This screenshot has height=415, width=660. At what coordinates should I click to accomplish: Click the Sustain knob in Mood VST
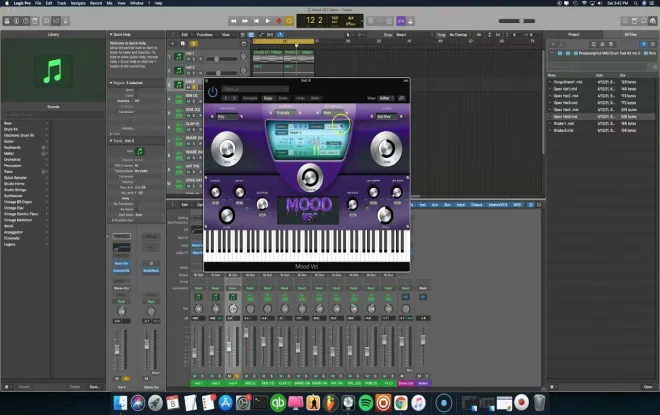tap(262, 205)
